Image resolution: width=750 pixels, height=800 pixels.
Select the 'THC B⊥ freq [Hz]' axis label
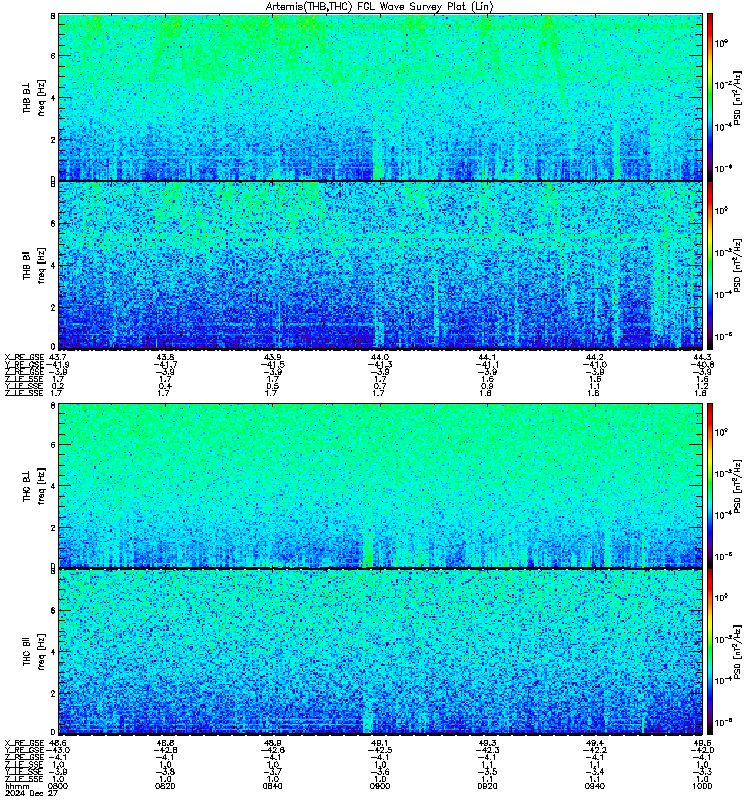(34, 485)
